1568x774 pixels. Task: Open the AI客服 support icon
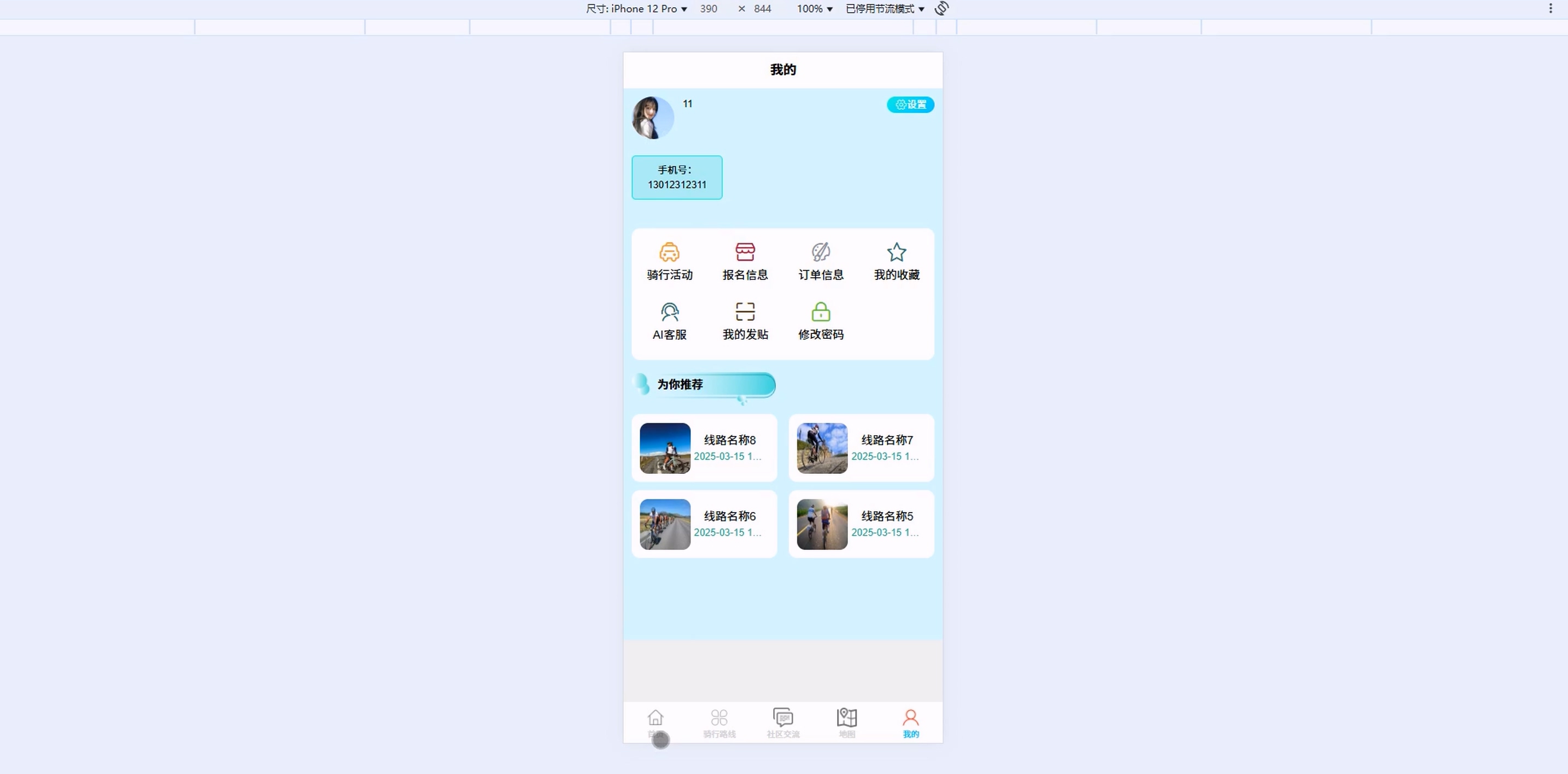[669, 312]
